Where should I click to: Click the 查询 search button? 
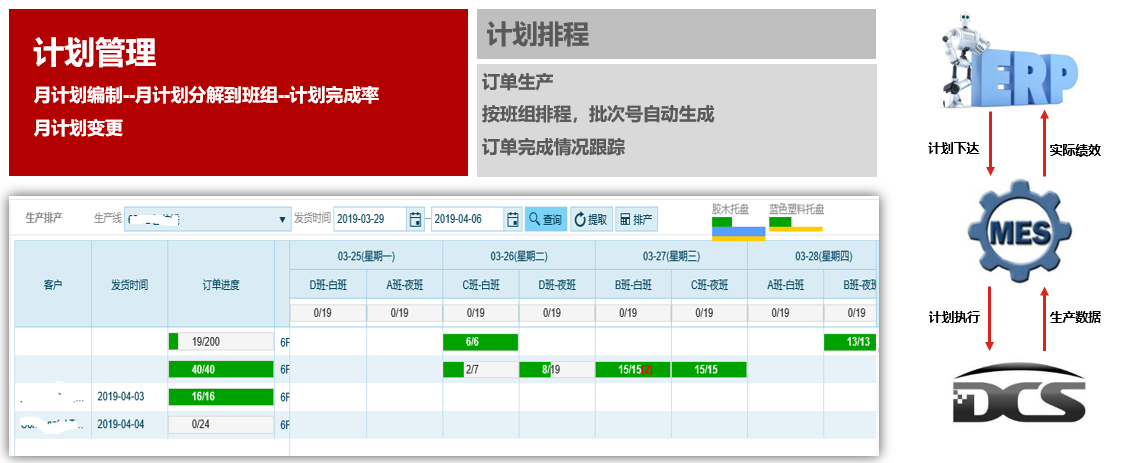click(x=546, y=219)
